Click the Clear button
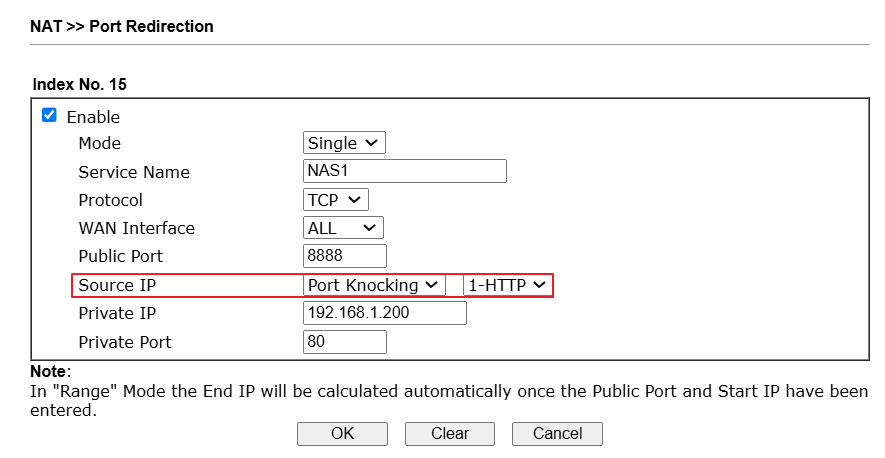Viewport: 885px width, 458px height. (x=450, y=434)
